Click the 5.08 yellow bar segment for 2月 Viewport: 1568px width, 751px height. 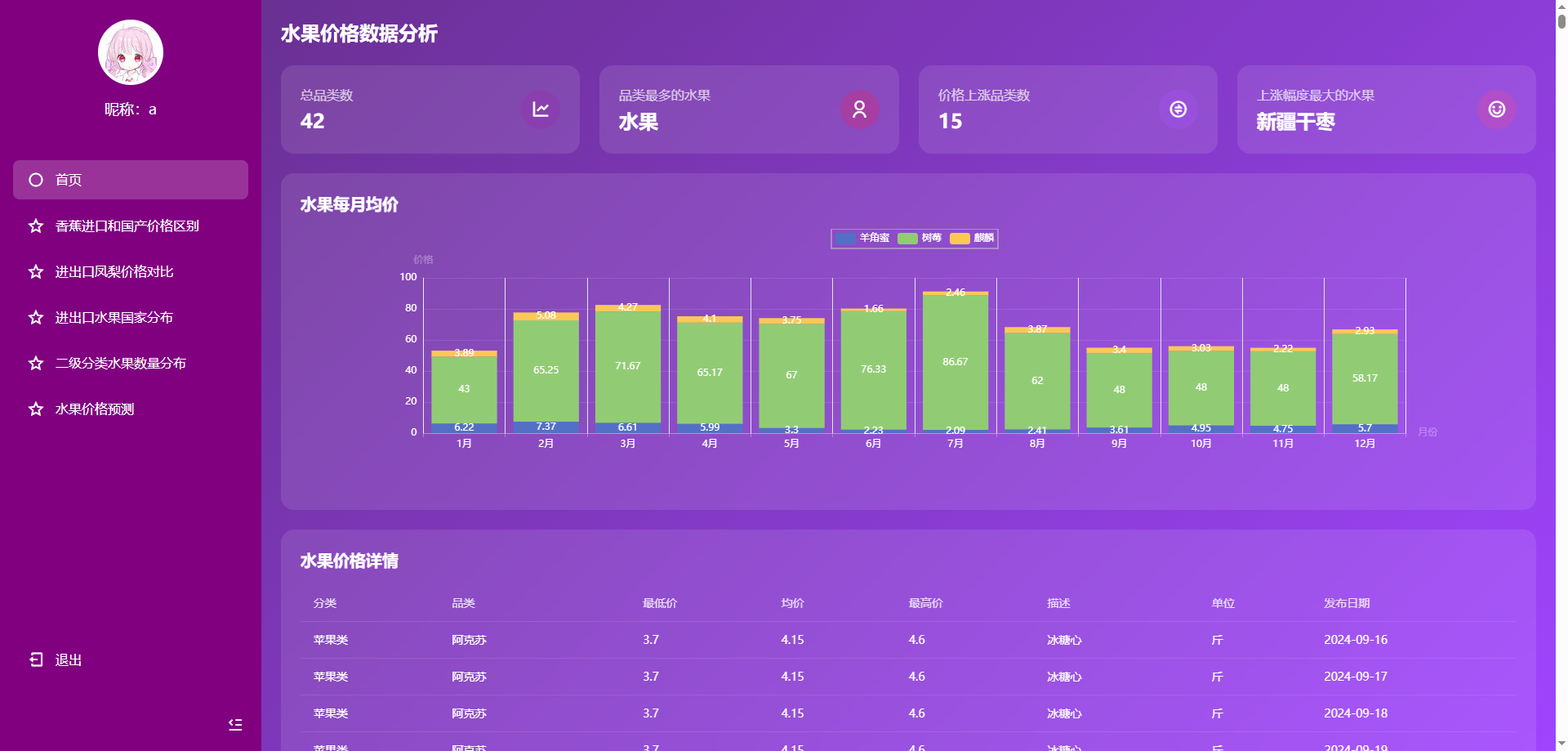tap(546, 316)
